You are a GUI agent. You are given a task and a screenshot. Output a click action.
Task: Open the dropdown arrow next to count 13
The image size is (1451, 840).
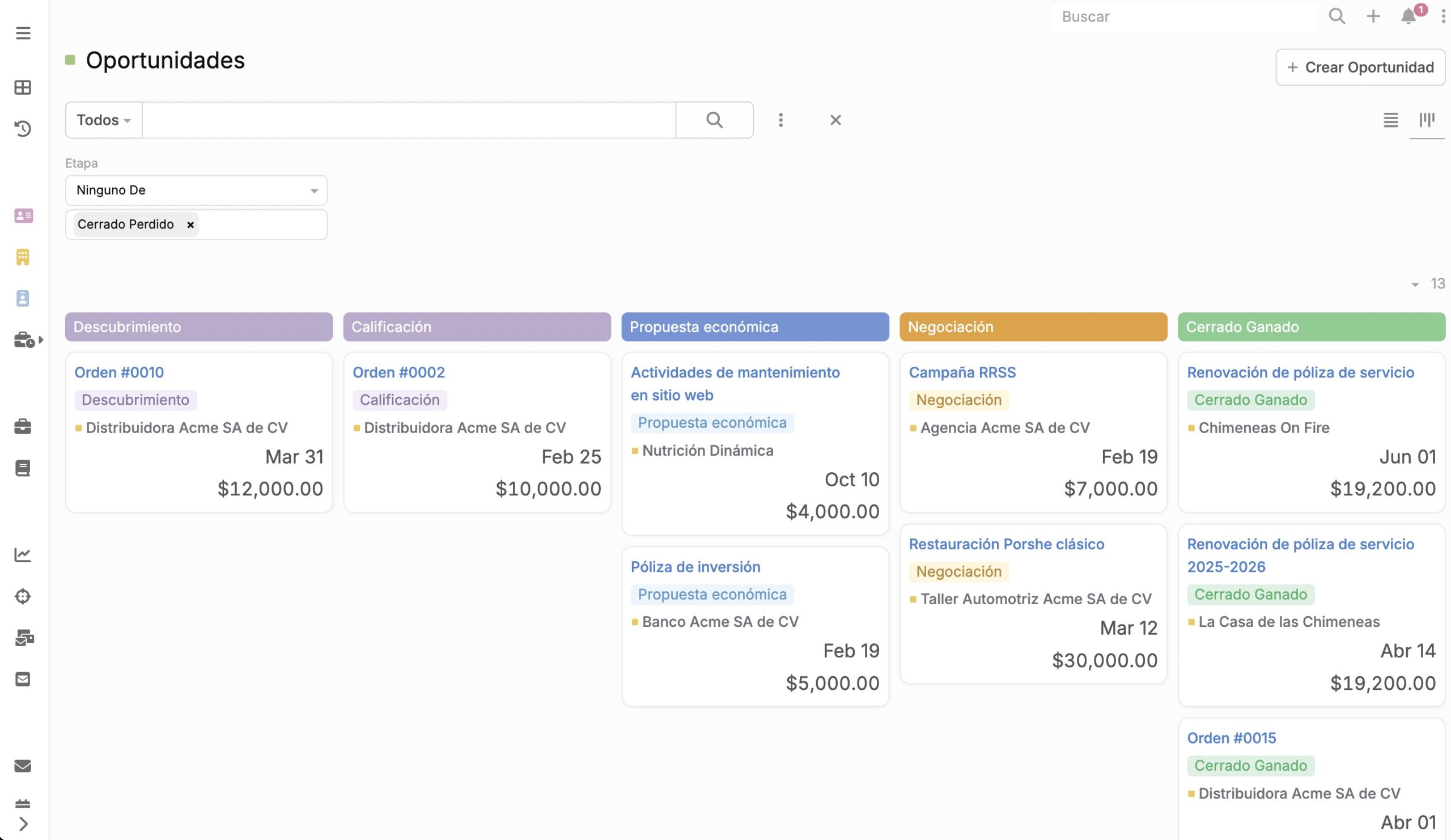pyautogui.click(x=1415, y=285)
